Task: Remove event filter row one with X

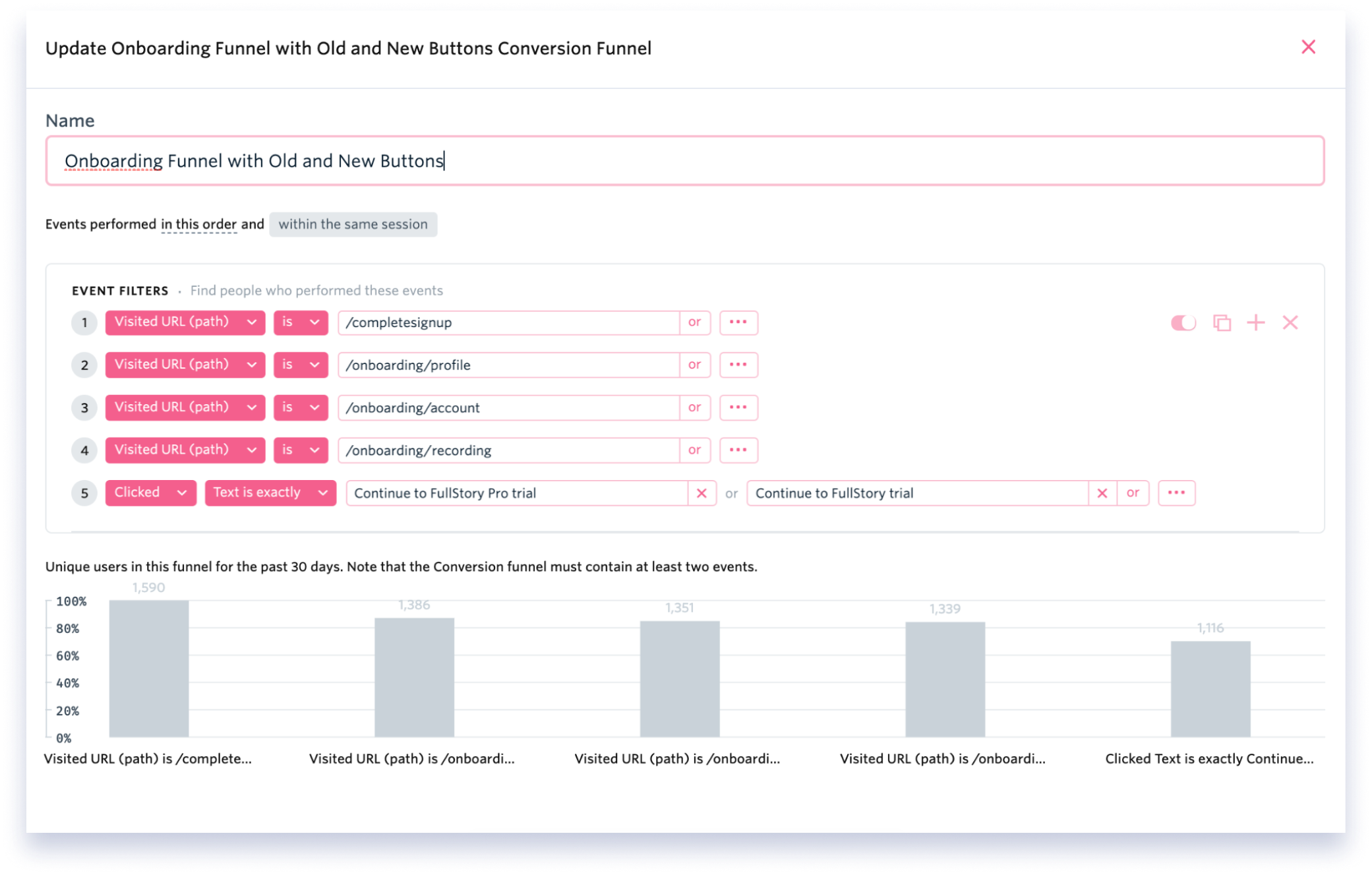Action: click(x=1290, y=322)
